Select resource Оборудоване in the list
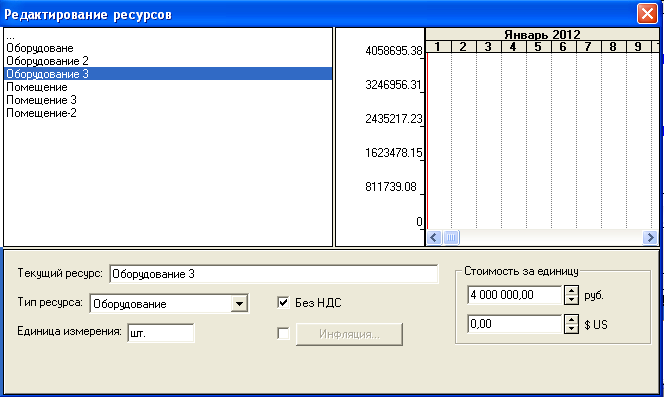This screenshot has height=397, width=664. (x=168, y=48)
